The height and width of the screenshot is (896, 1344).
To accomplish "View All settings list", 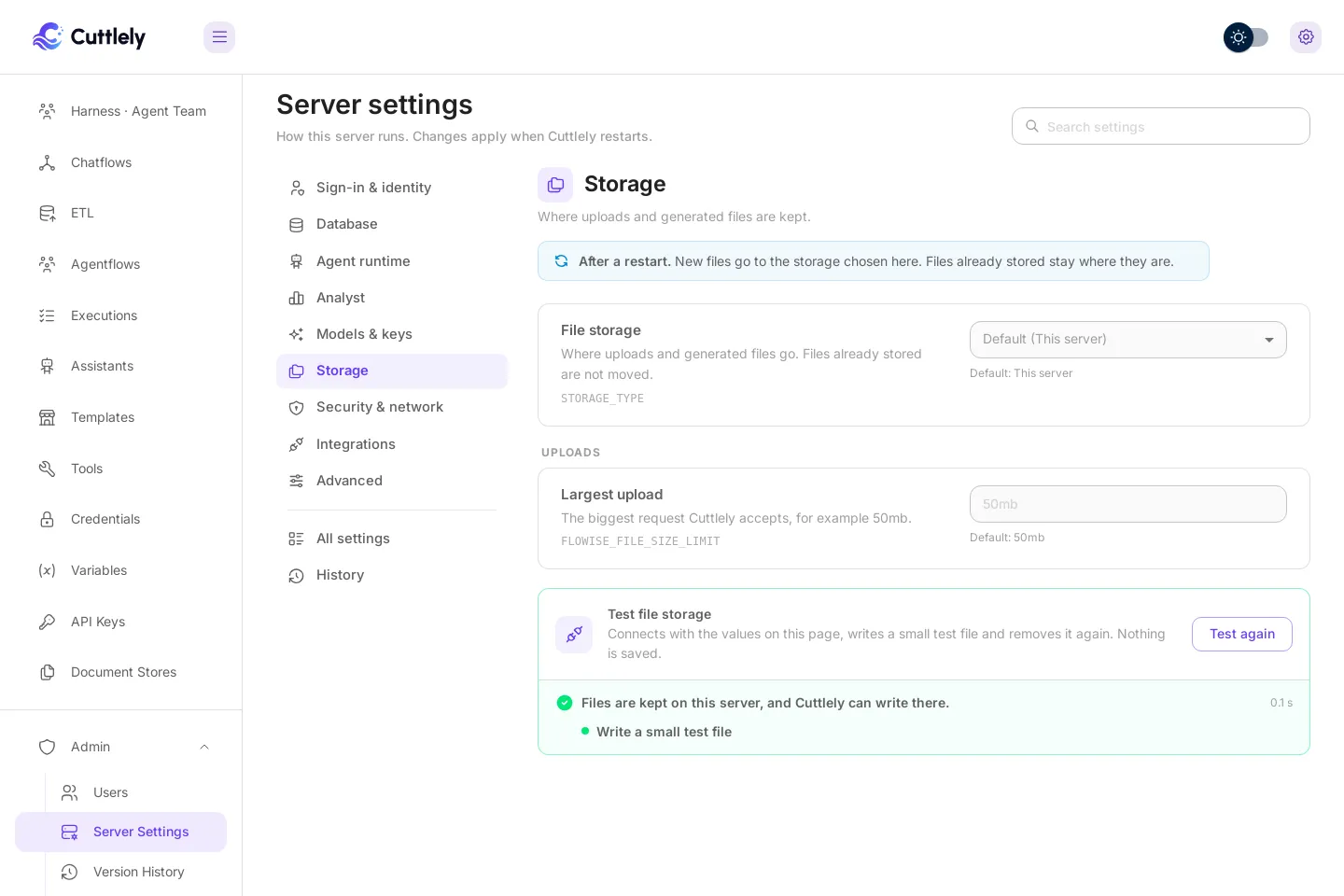I will (x=392, y=539).
